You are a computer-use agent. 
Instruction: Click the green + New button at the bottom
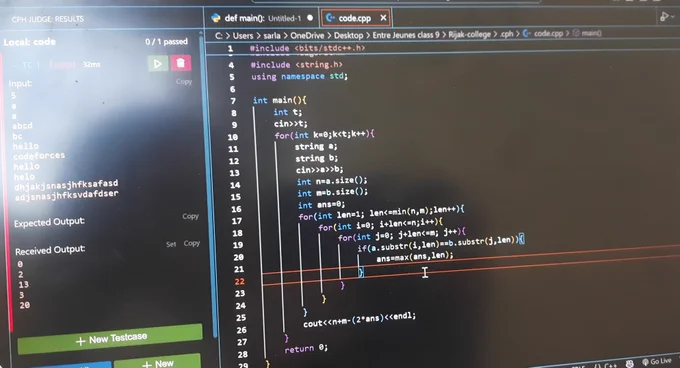(157, 362)
